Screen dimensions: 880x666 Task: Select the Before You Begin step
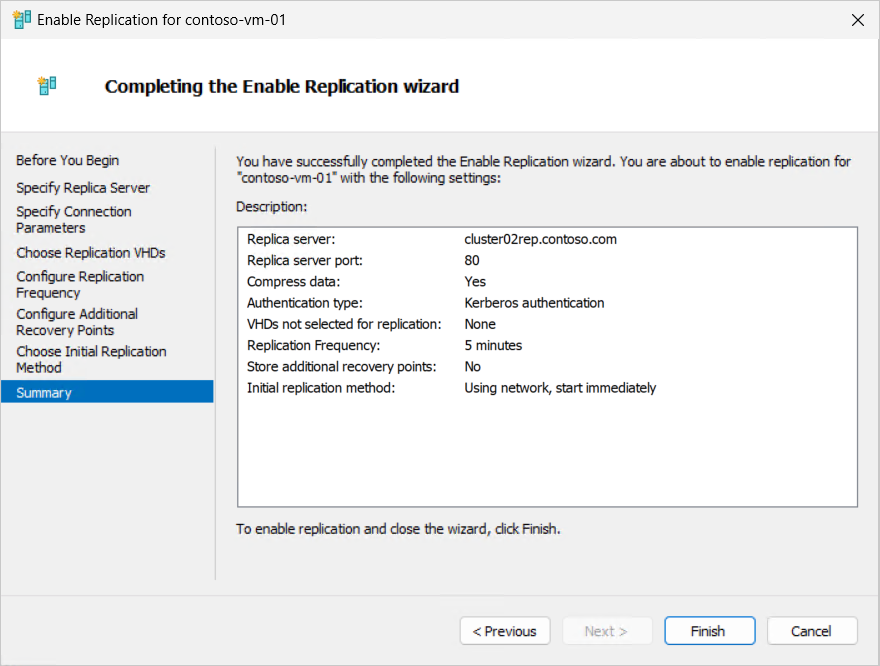67,160
